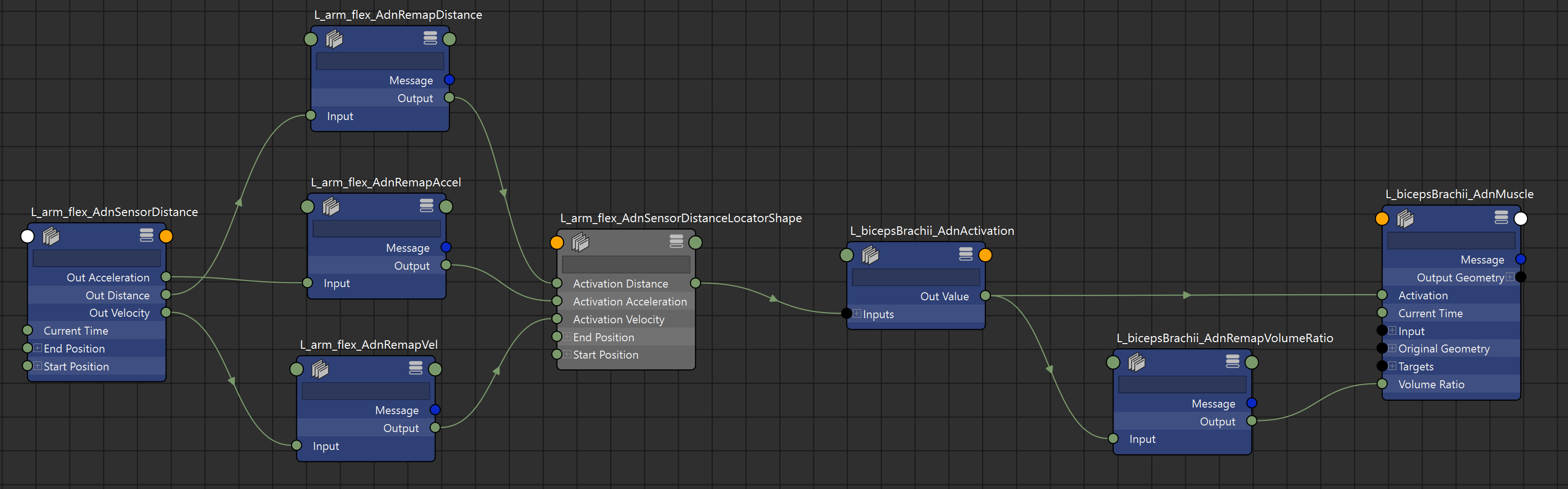Viewport: 1568px width, 489px height.
Task: Toggle display mode on L_bicepsBrachii_AdnMuscle node
Action: tap(1501, 217)
